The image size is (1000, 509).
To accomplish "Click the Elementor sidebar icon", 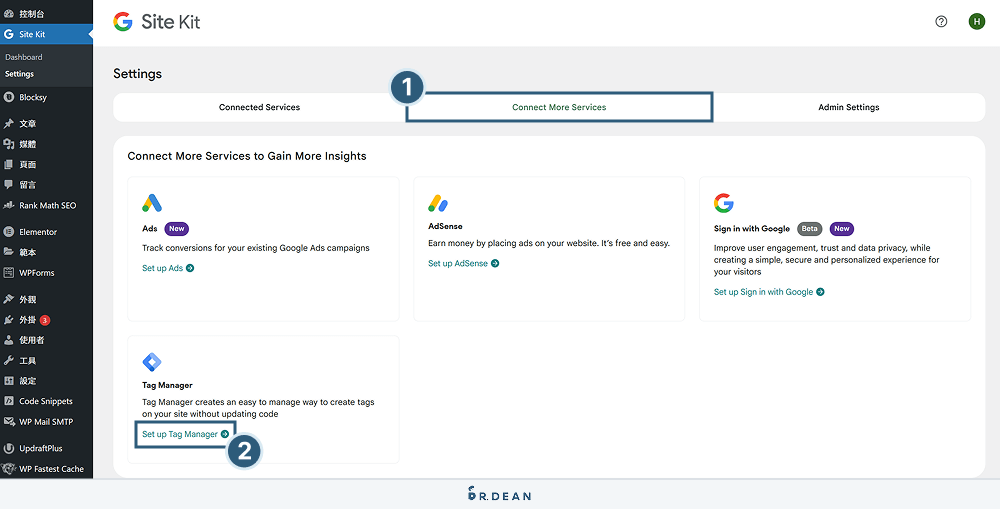I will [9, 232].
